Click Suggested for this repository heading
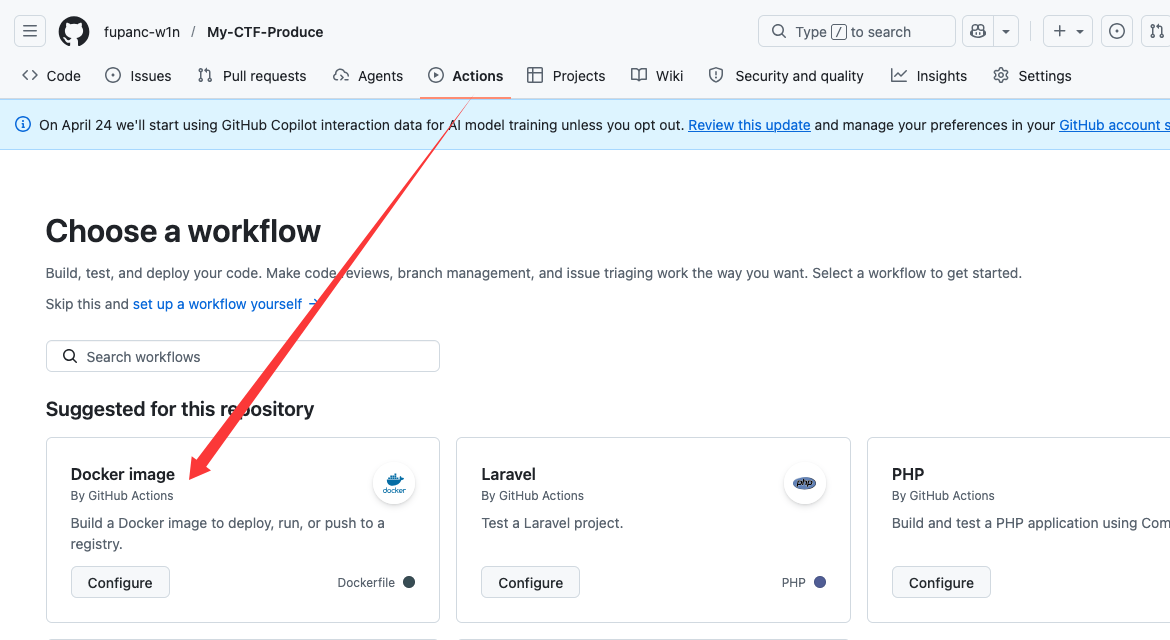 pos(180,409)
